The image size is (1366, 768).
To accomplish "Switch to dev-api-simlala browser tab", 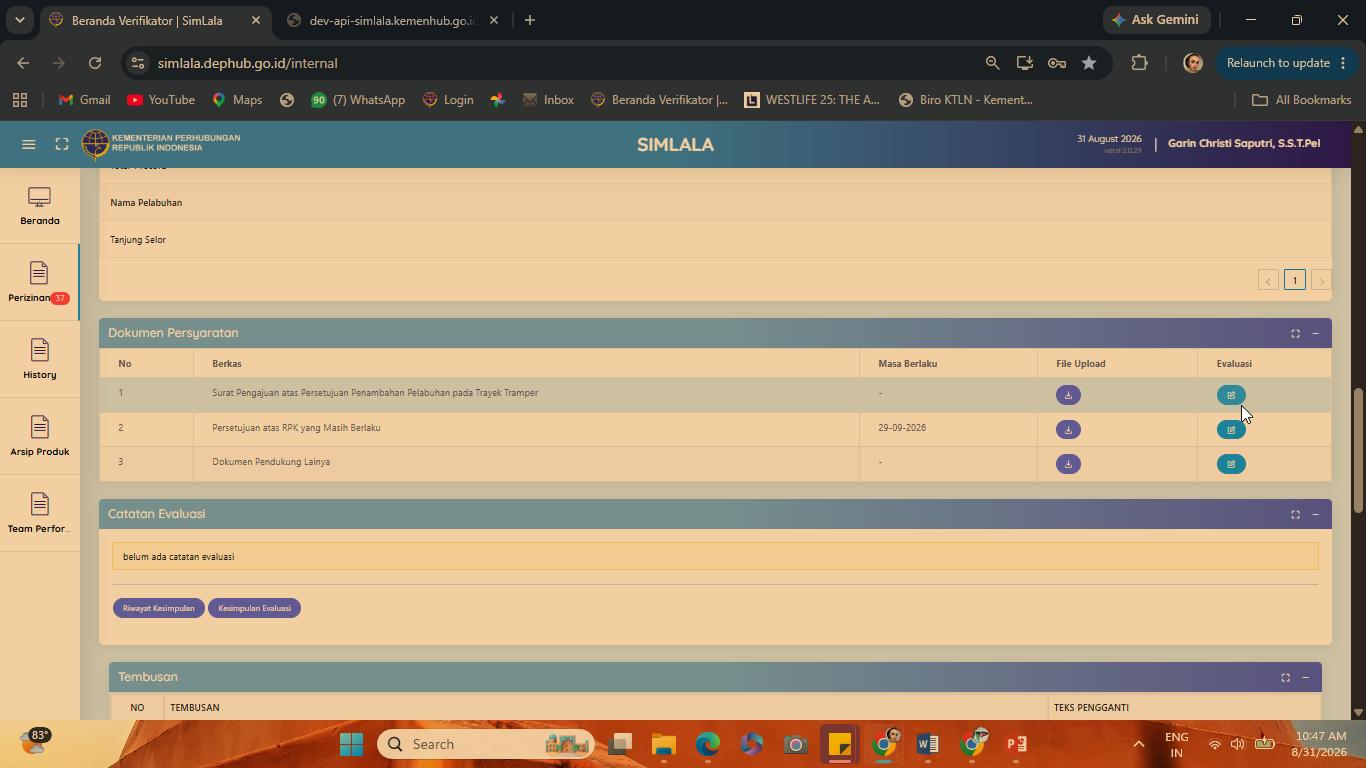I will pyautogui.click(x=392, y=20).
